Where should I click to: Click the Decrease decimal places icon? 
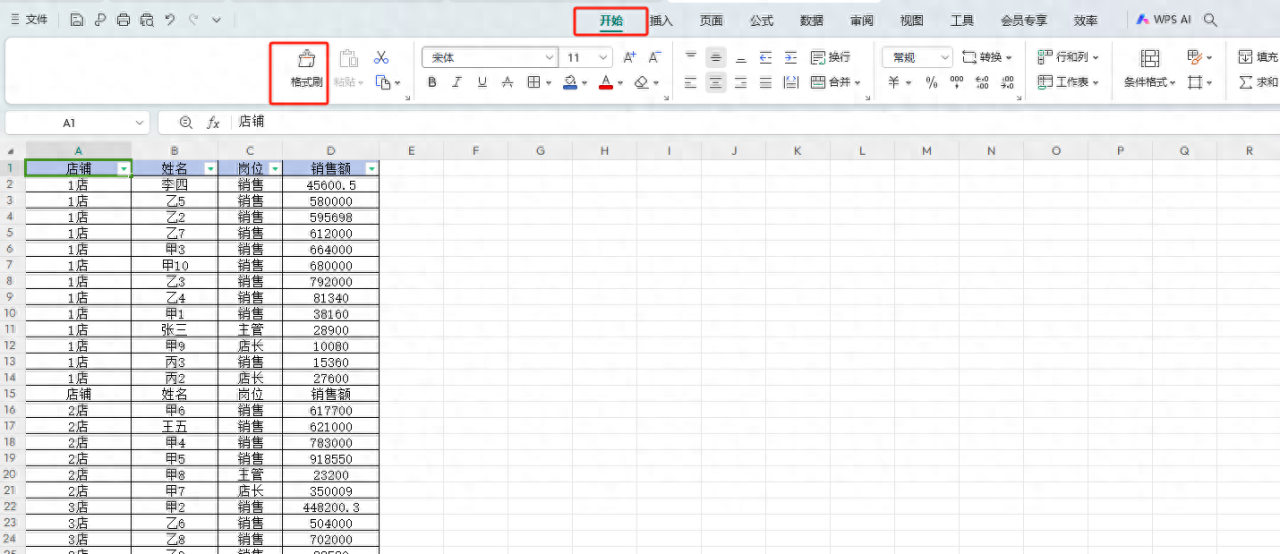point(1006,83)
